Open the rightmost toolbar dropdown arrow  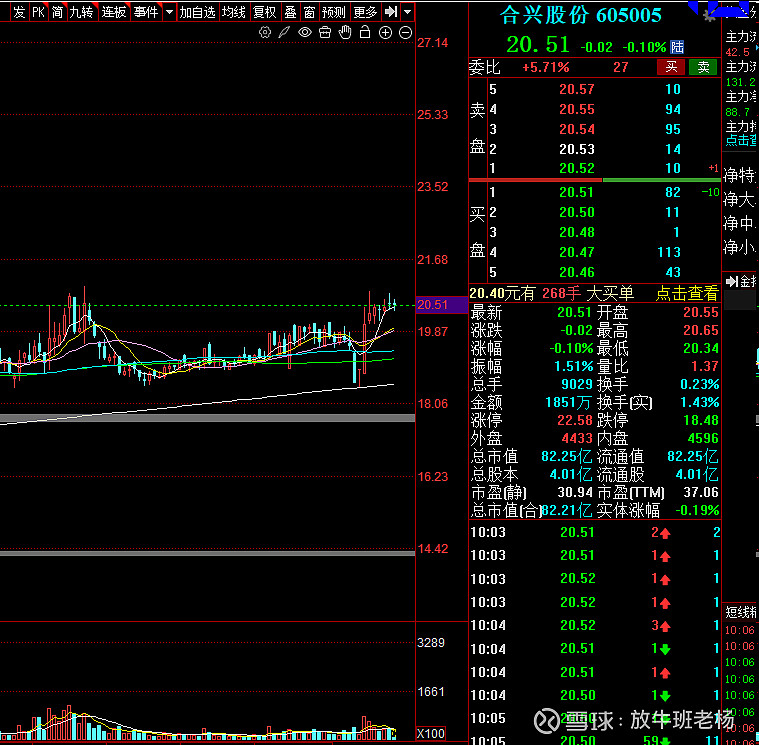click(408, 12)
